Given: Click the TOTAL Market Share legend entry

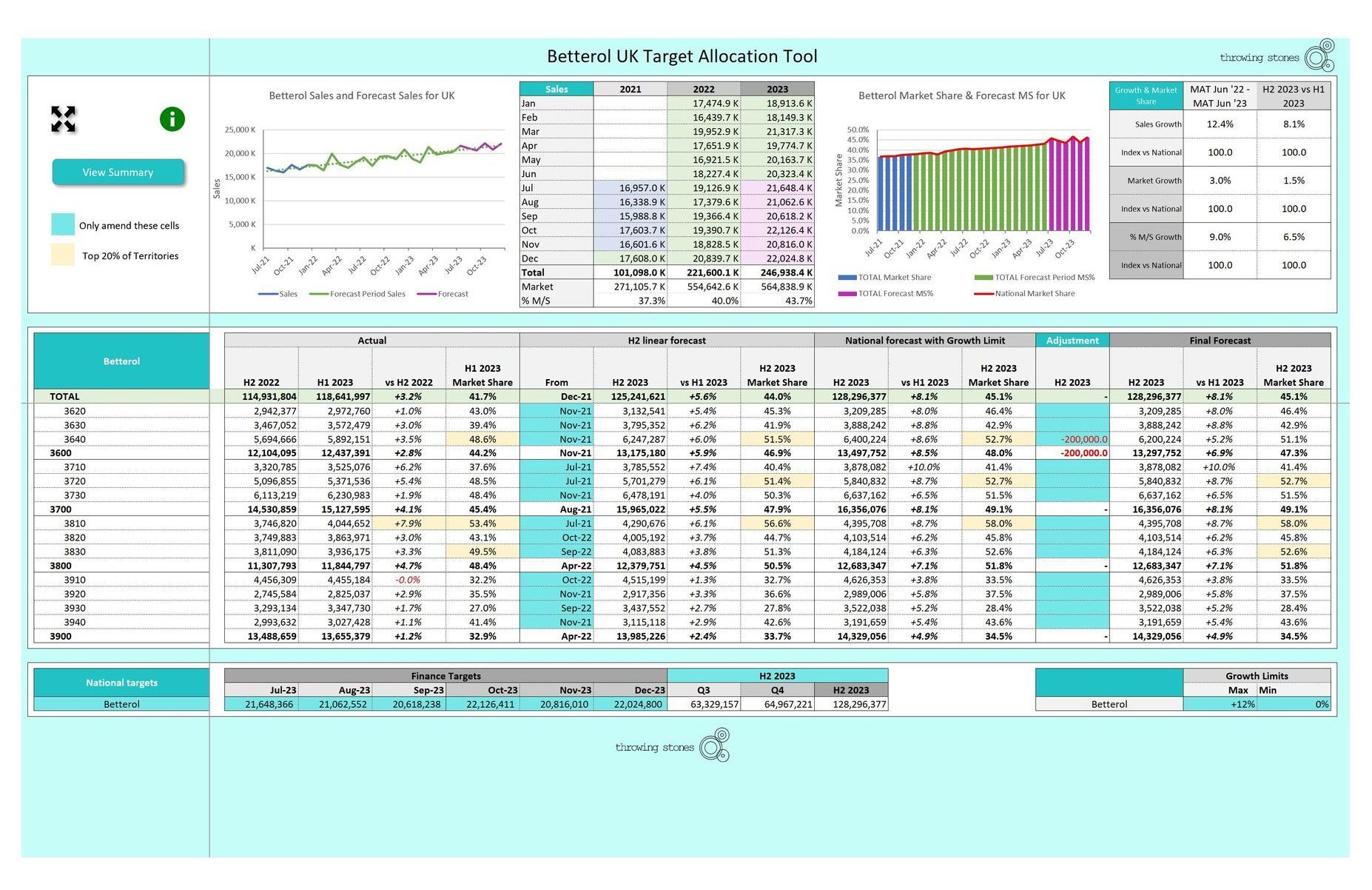Looking at the screenshot, I should click(x=885, y=278).
